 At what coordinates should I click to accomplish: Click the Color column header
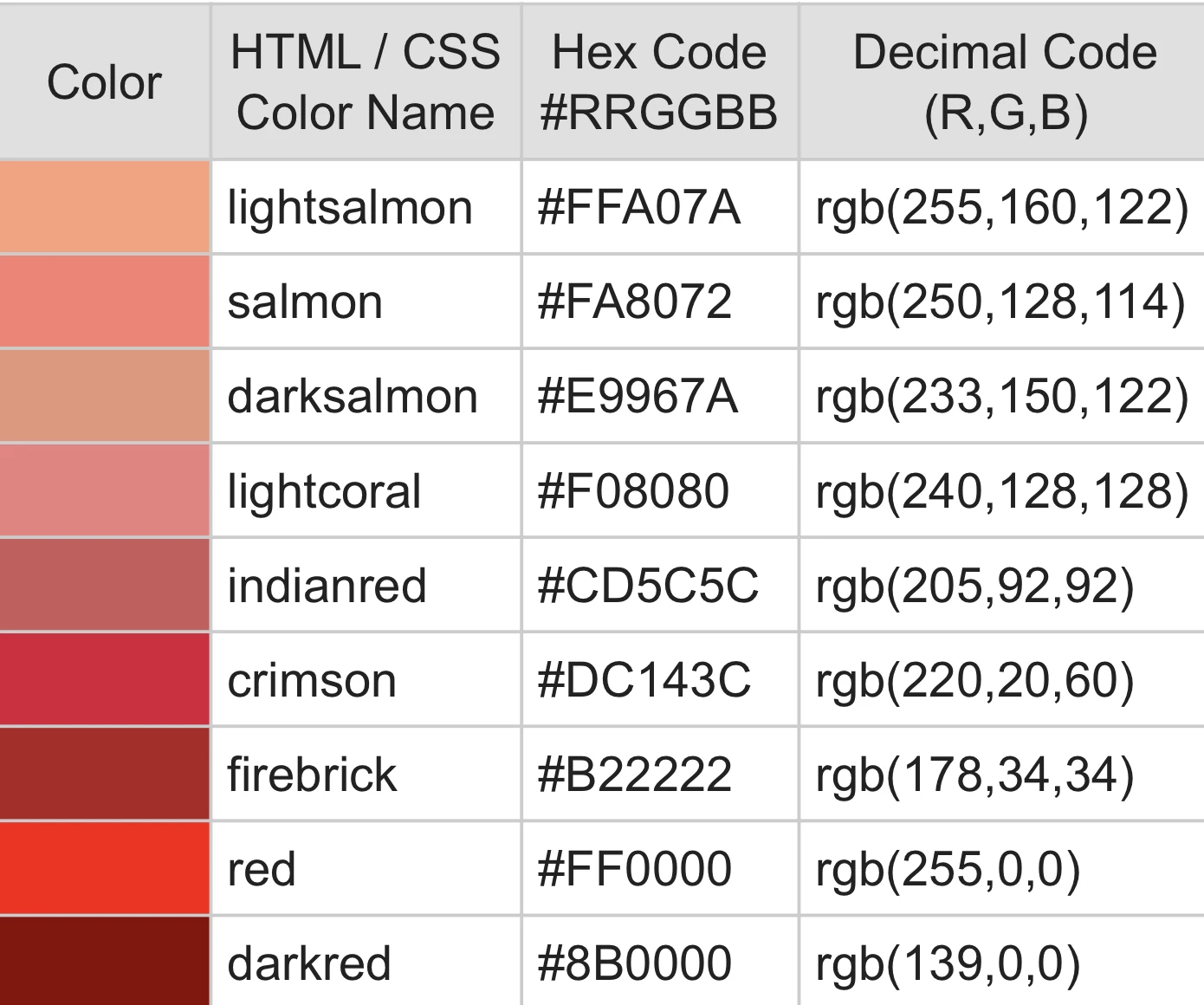click(x=104, y=82)
